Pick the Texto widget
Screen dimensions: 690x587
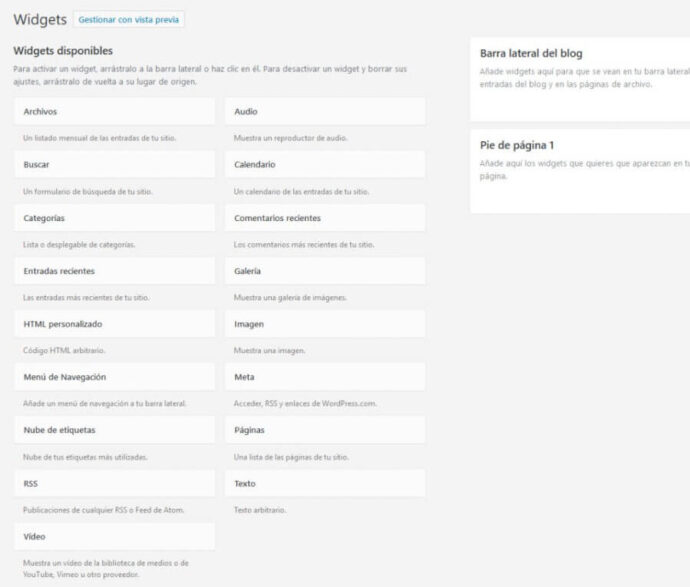pyautogui.click(x=325, y=483)
